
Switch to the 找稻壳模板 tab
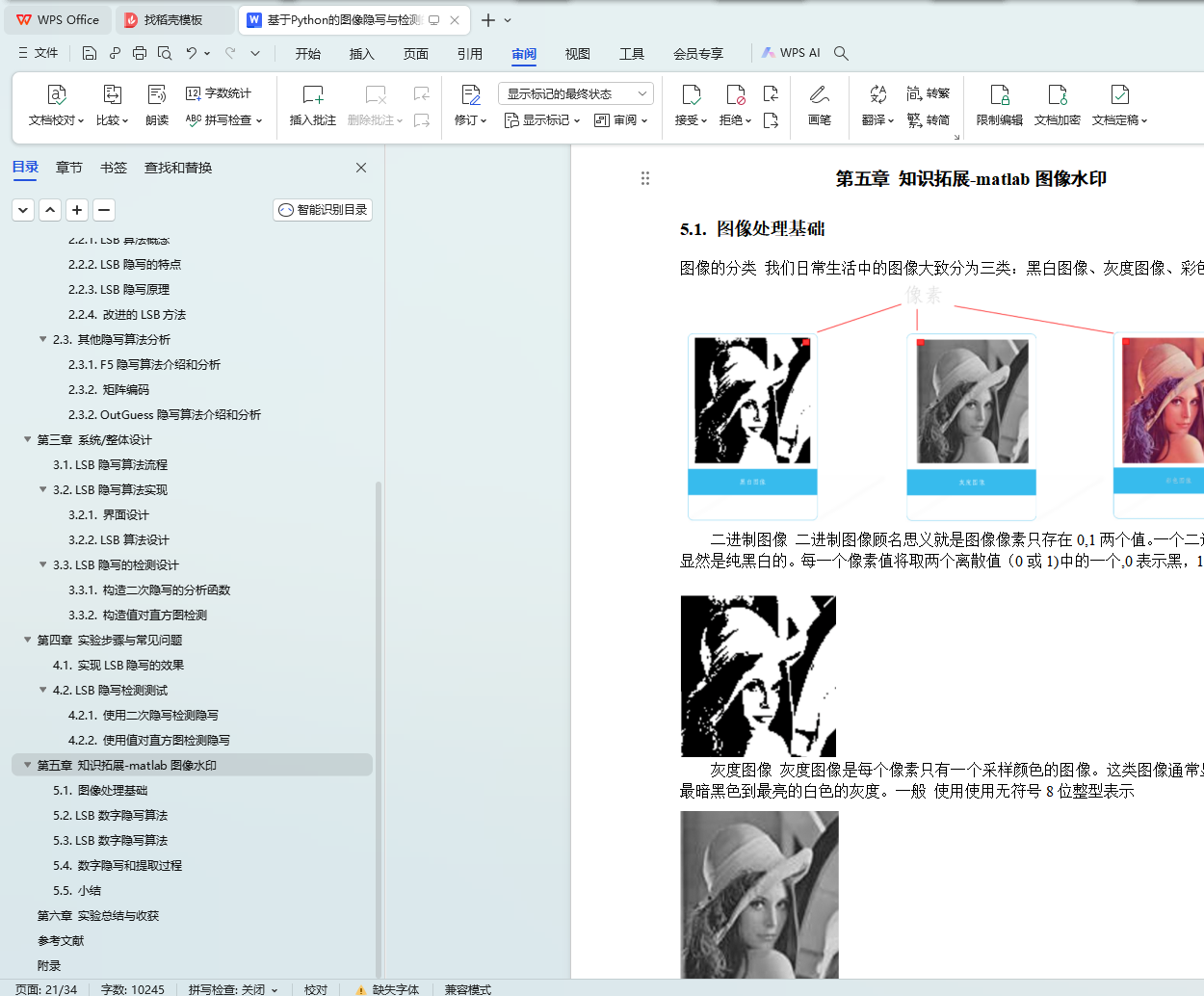[x=173, y=19]
